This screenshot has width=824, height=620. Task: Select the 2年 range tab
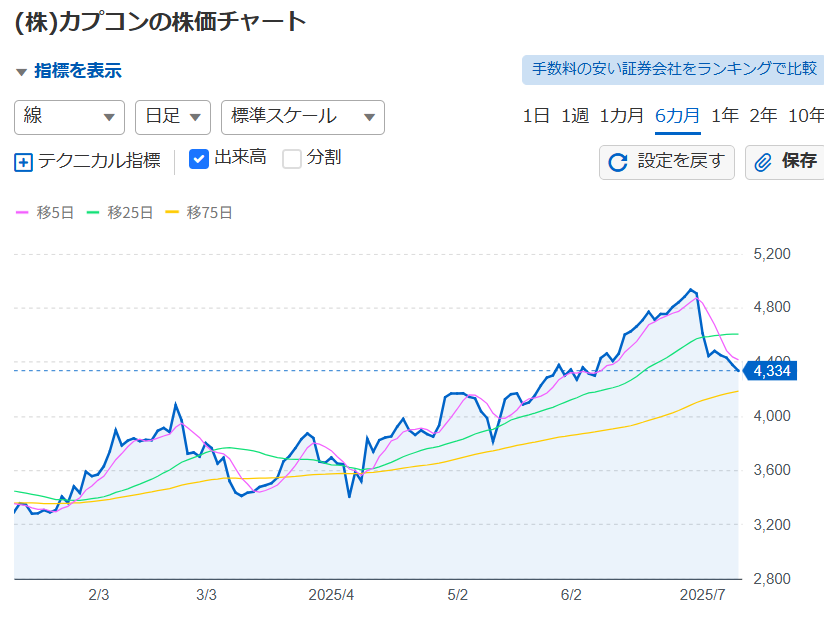coord(763,116)
